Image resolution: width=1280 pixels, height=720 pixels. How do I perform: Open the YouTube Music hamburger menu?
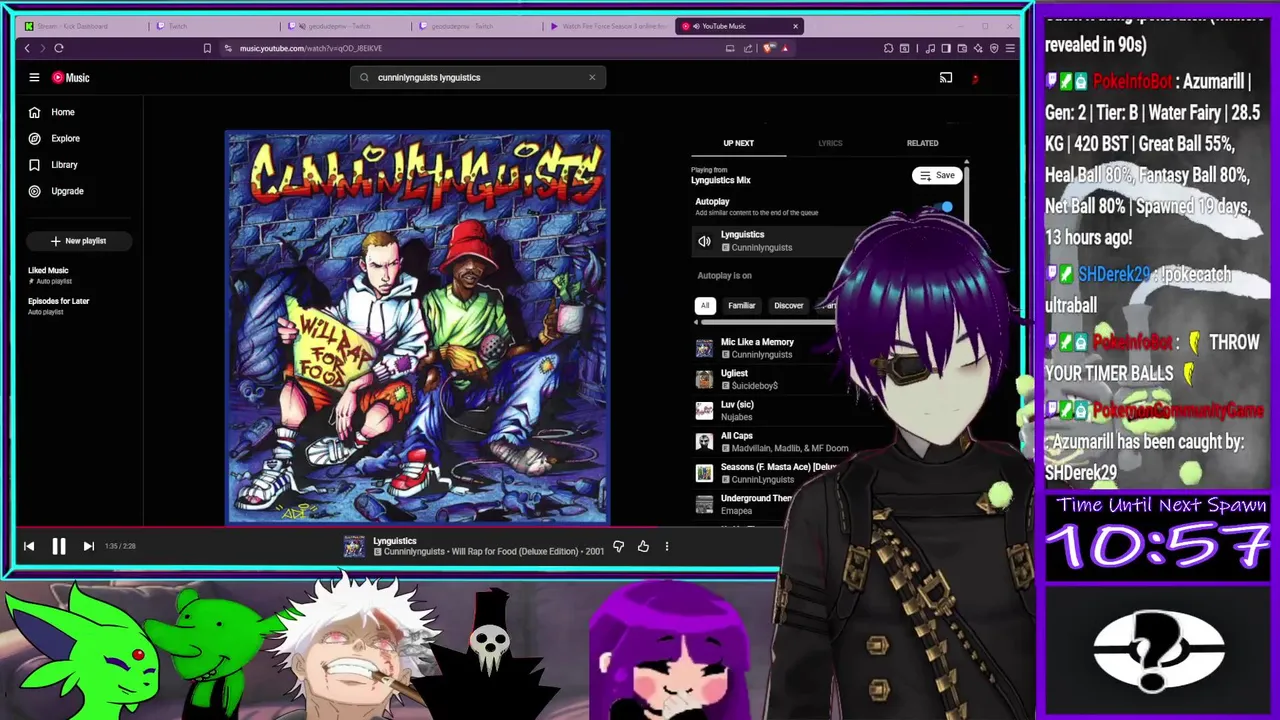point(34,77)
